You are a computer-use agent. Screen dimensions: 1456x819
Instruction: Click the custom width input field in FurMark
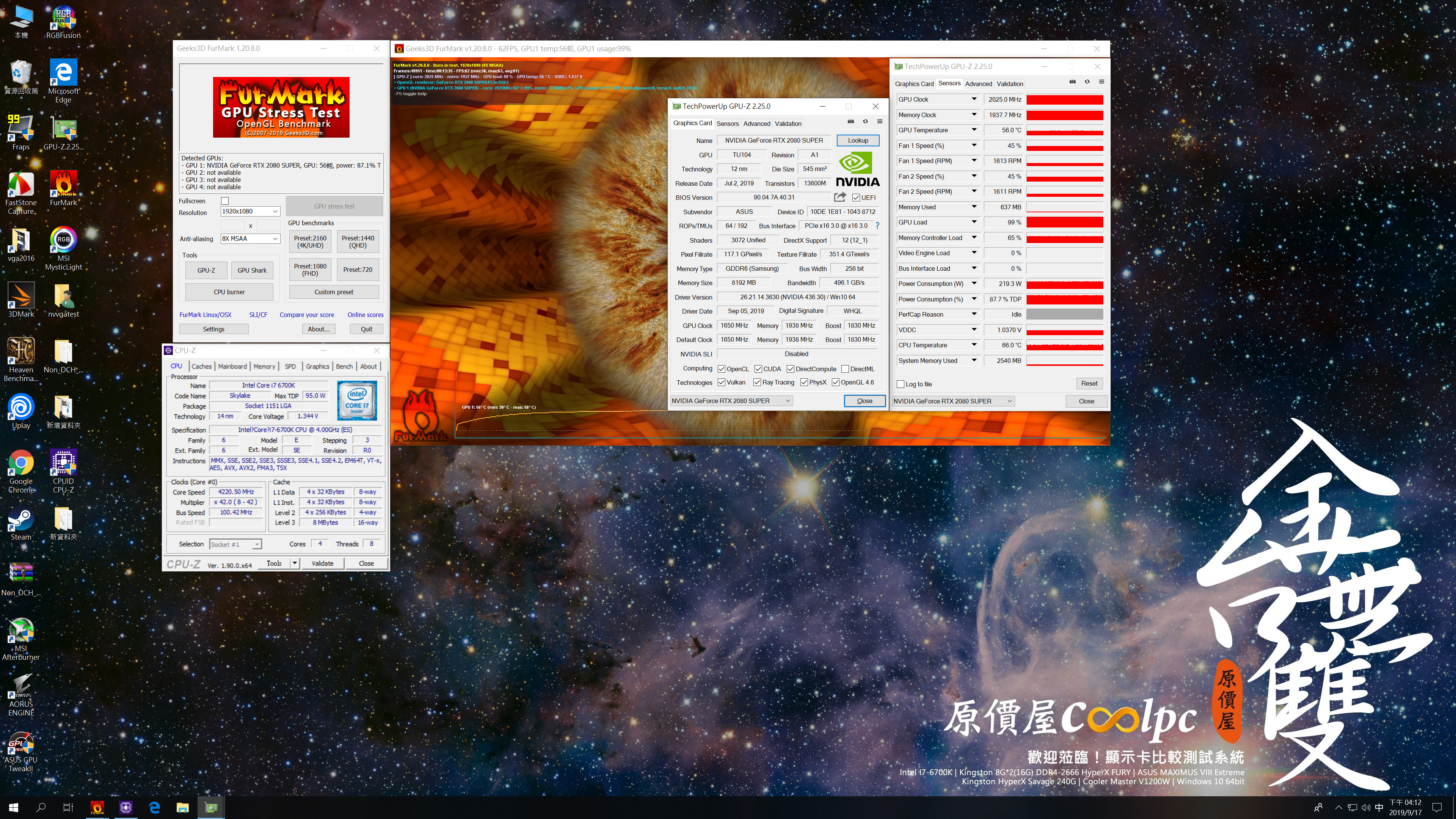(232, 226)
